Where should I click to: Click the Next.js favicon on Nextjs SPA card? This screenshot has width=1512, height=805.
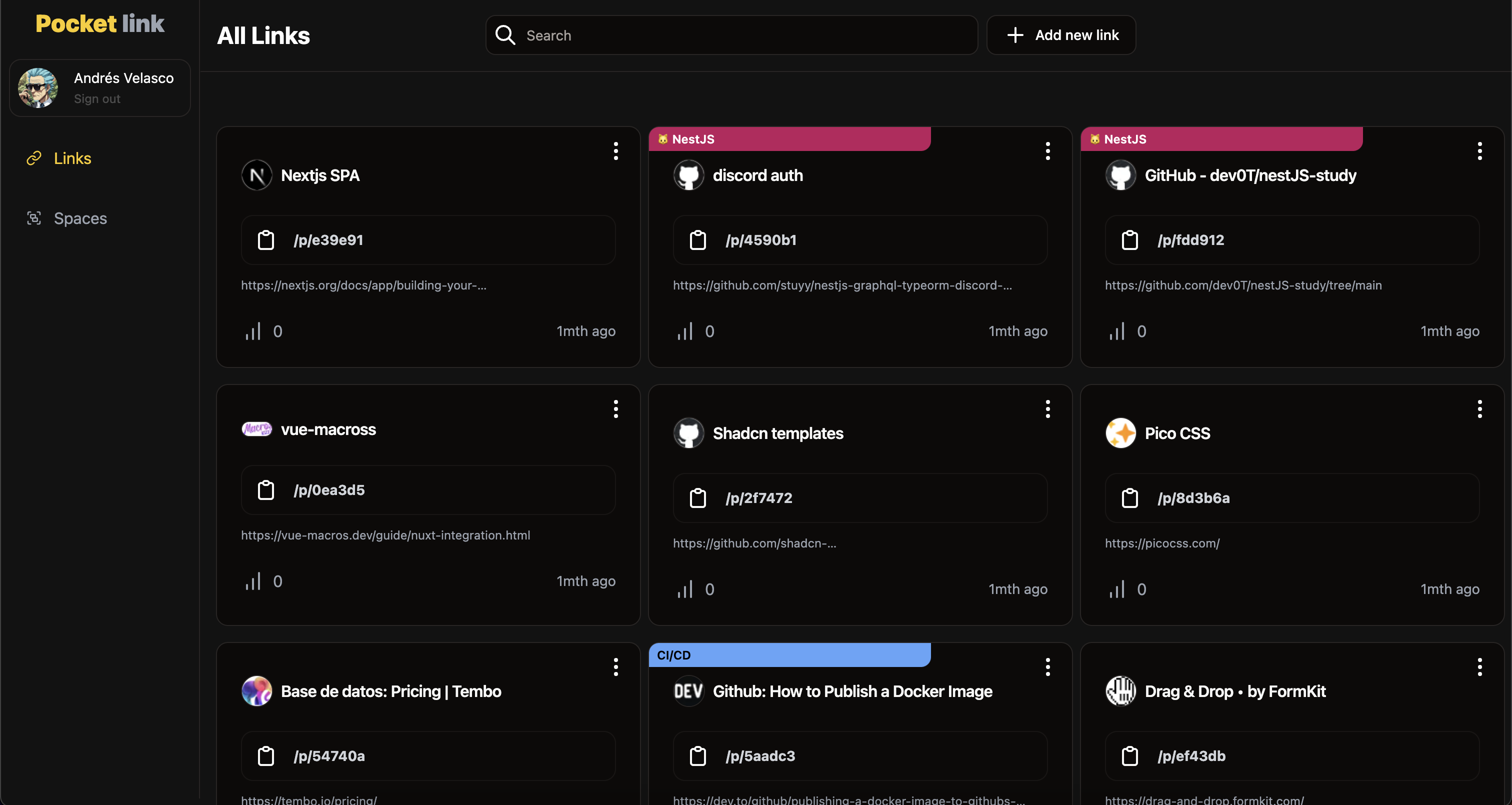[x=256, y=175]
